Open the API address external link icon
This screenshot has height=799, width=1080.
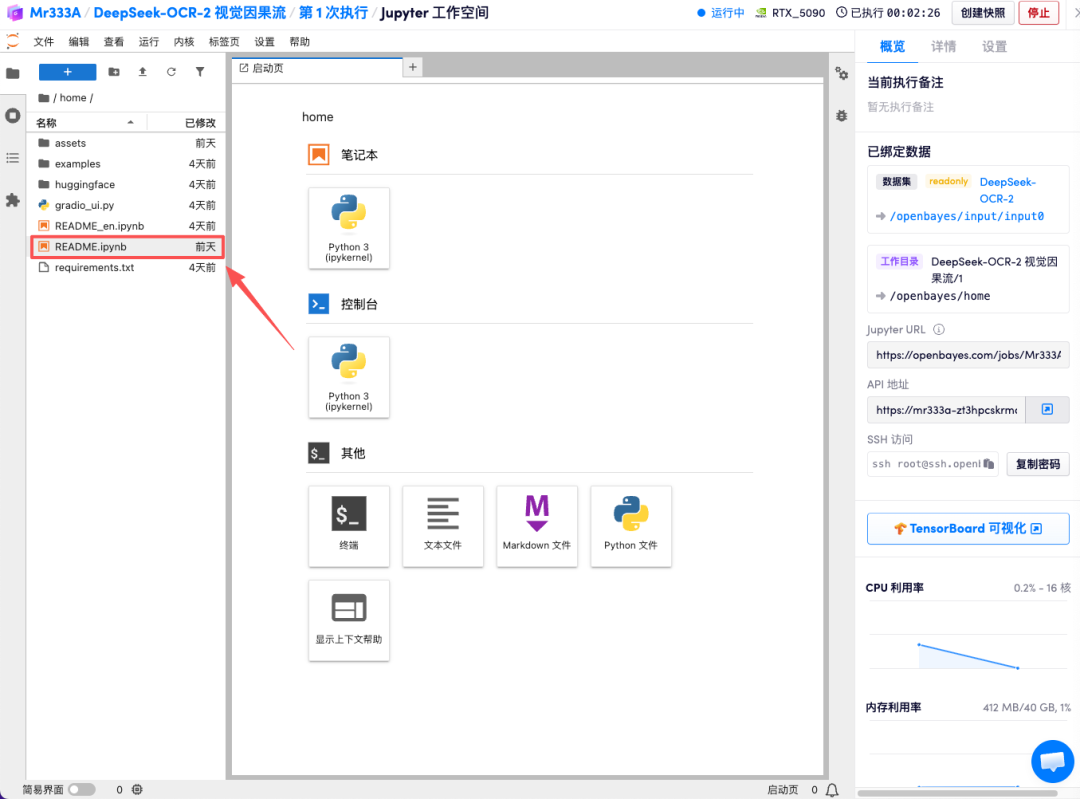pos(1047,410)
